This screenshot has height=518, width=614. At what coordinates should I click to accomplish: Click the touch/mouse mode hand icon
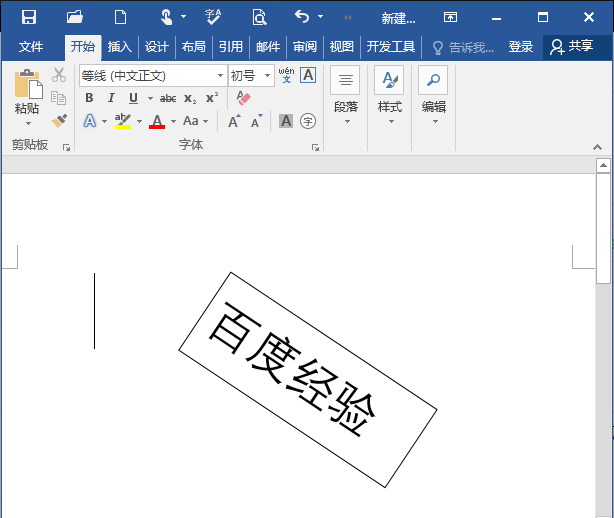coord(166,17)
